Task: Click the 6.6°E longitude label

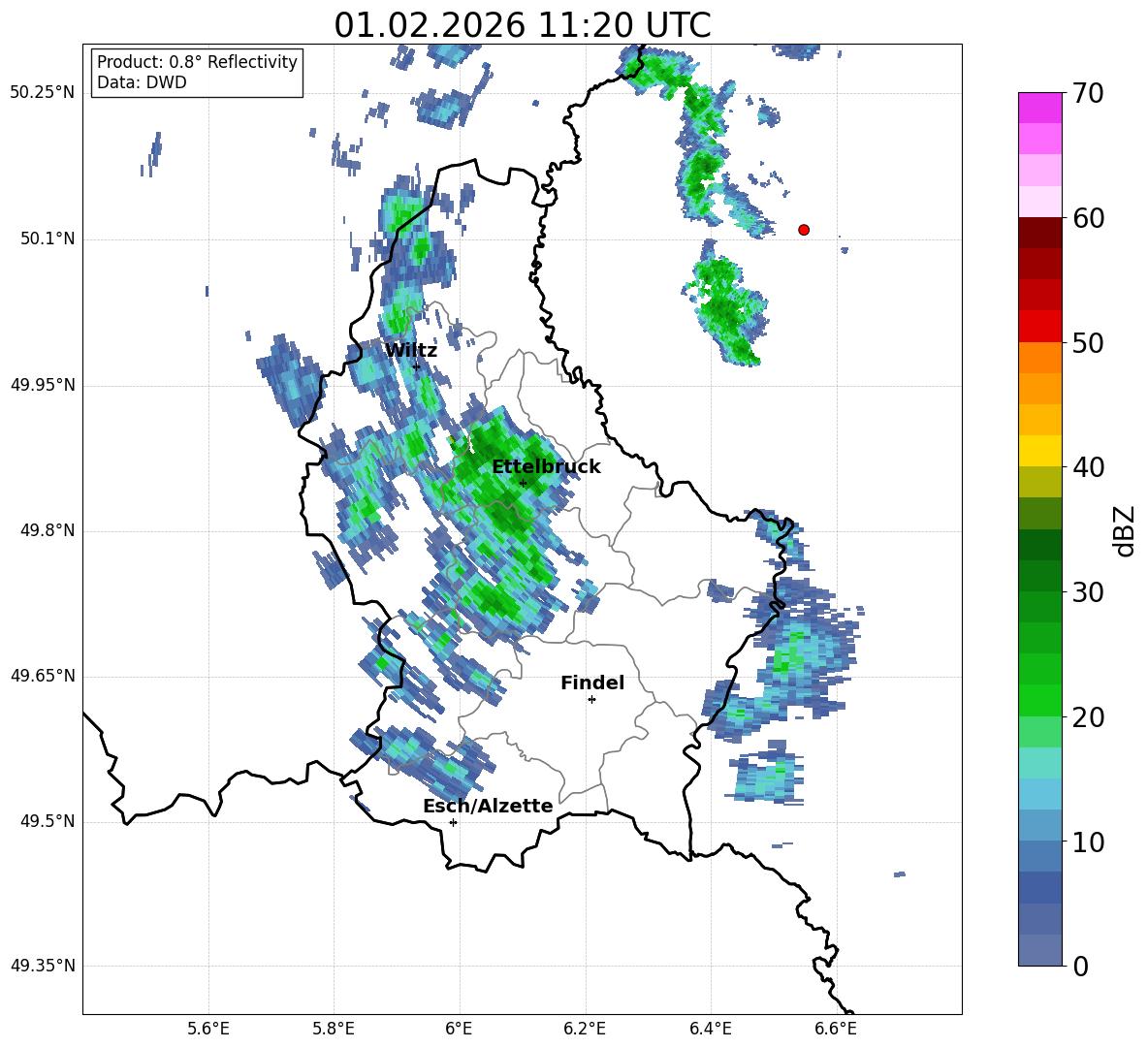Action: tap(836, 1029)
